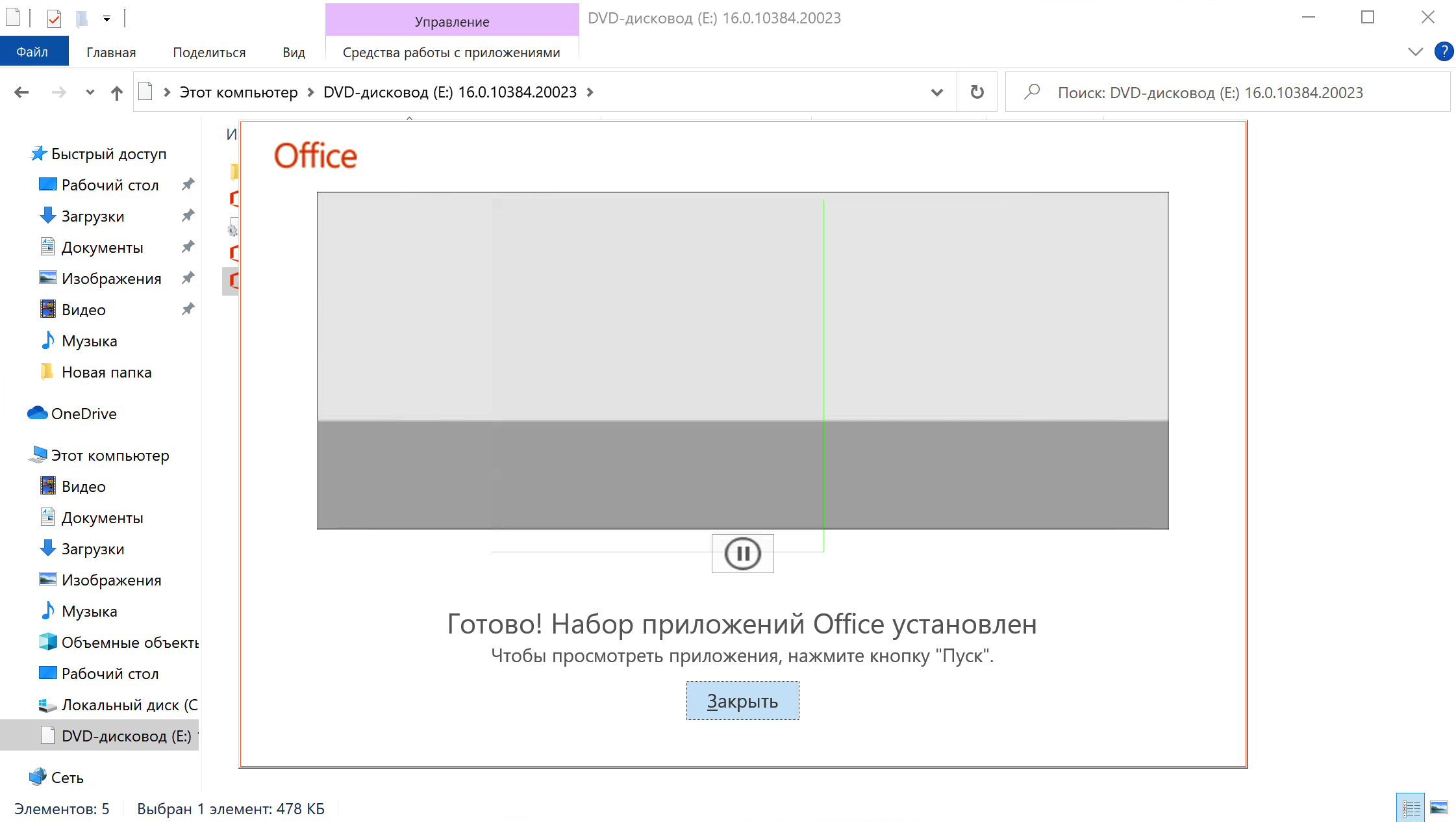Open Explorer help with question mark icon
Viewport: 1456px width, 822px height.
click(x=1444, y=51)
